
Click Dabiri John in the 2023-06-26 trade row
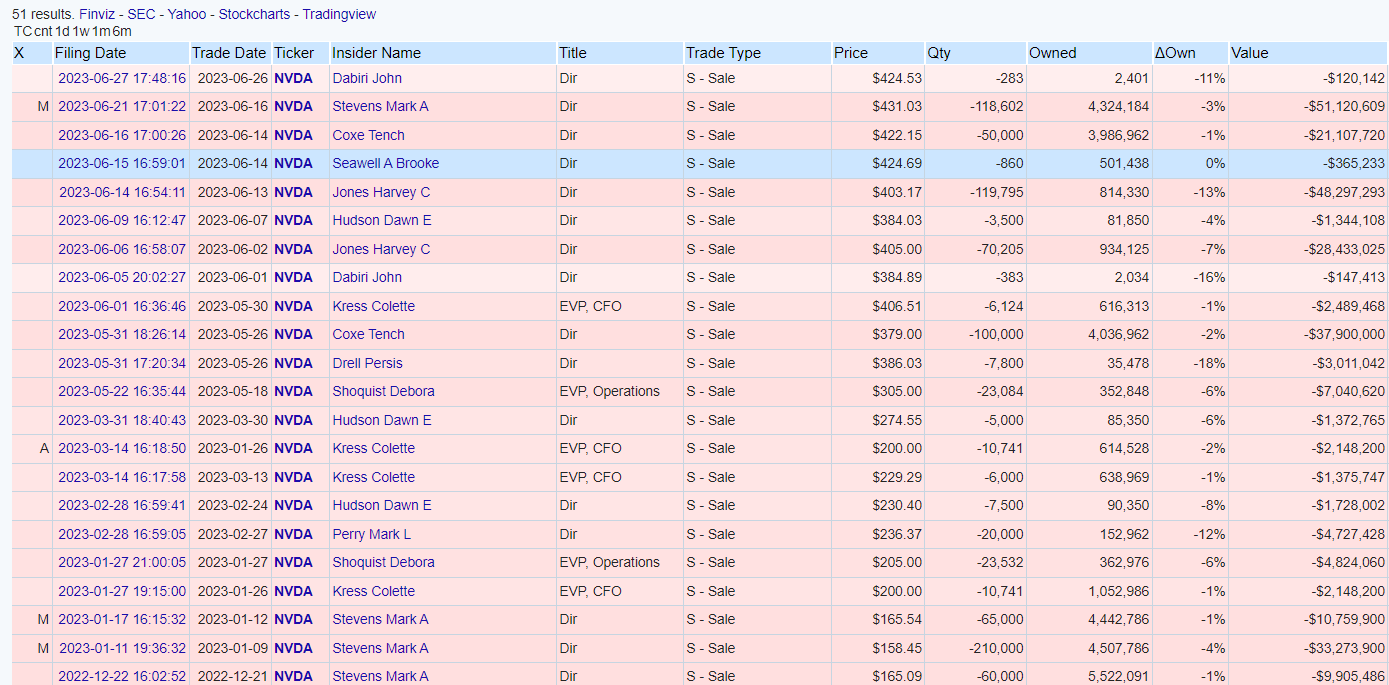pyautogui.click(x=367, y=78)
